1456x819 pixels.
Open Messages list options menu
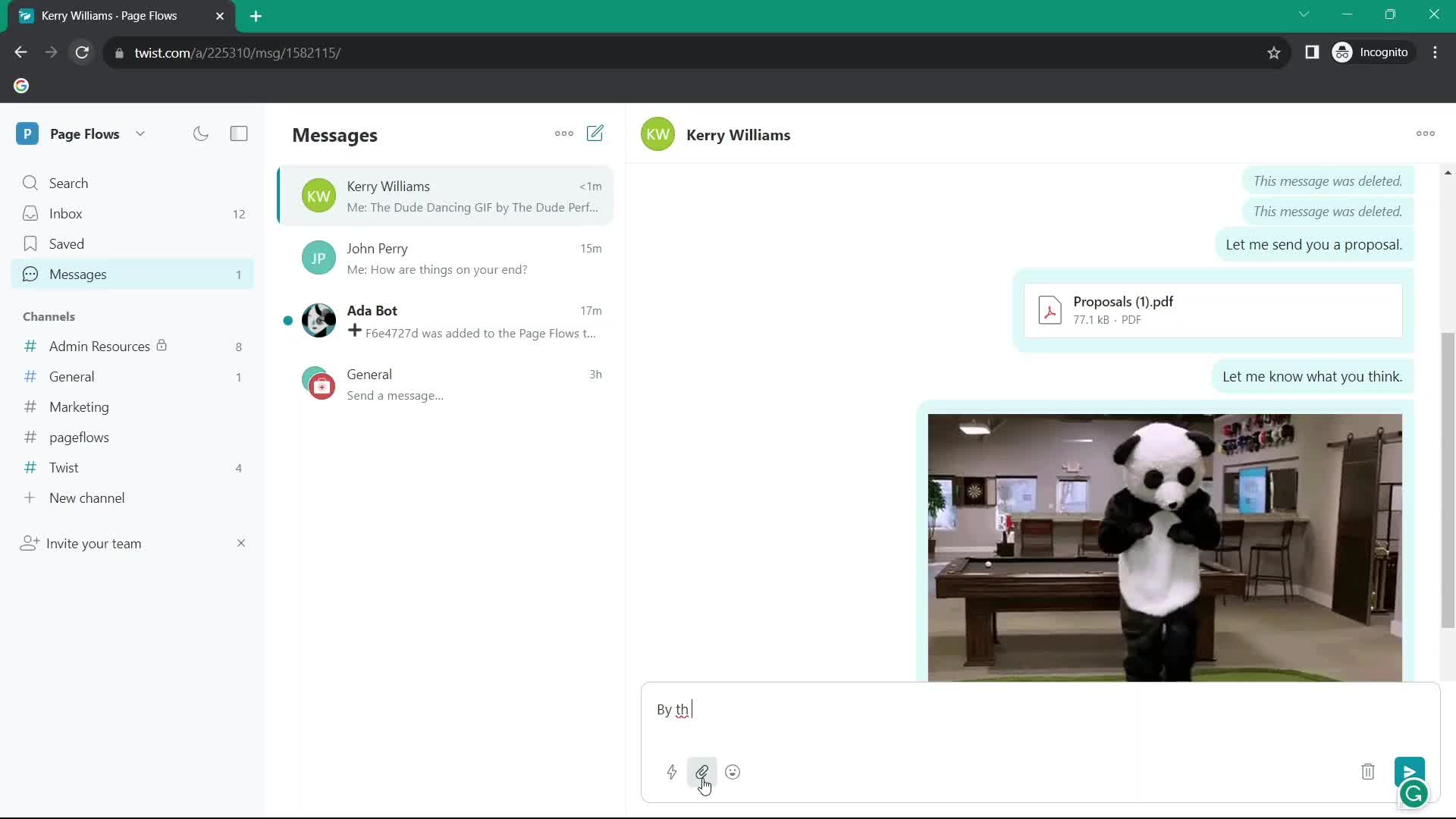pyautogui.click(x=563, y=133)
